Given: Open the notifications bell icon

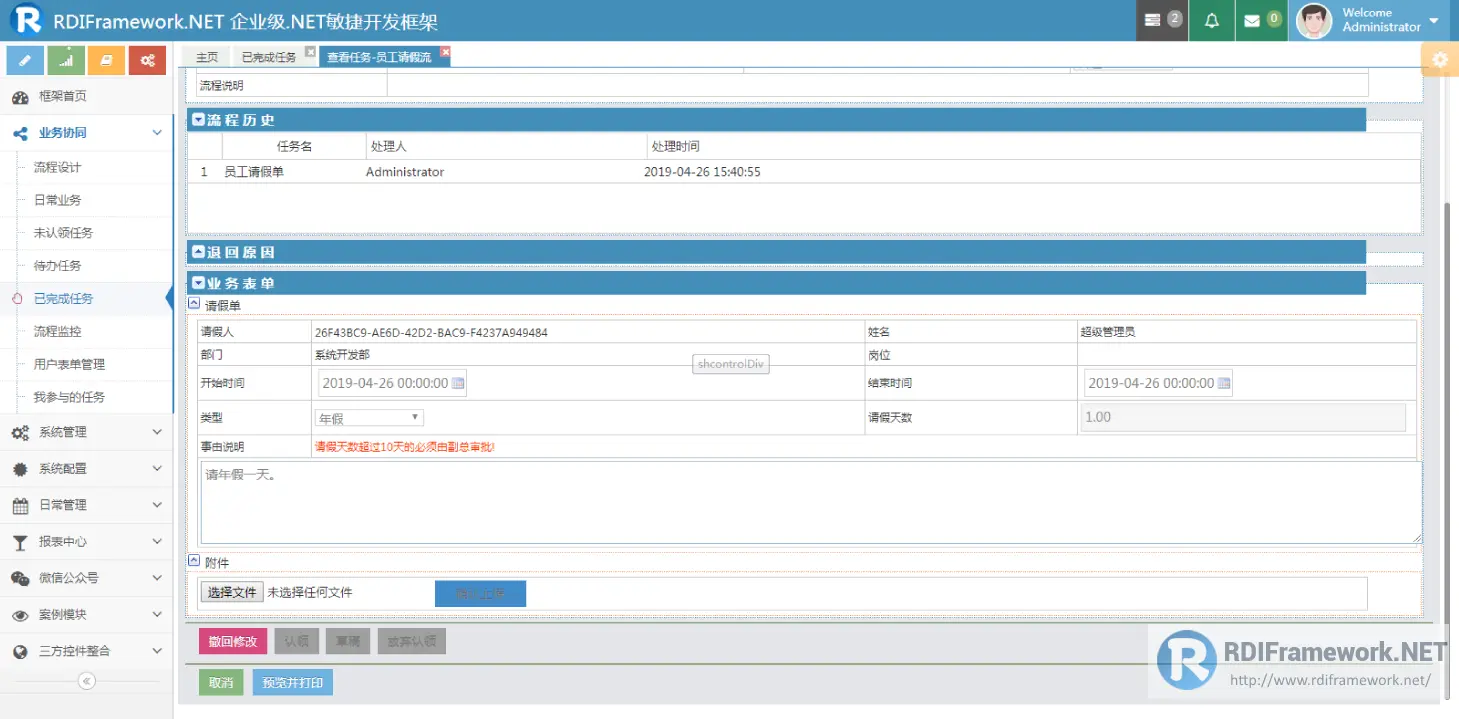Looking at the screenshot, I should (x=1212, y=20).
